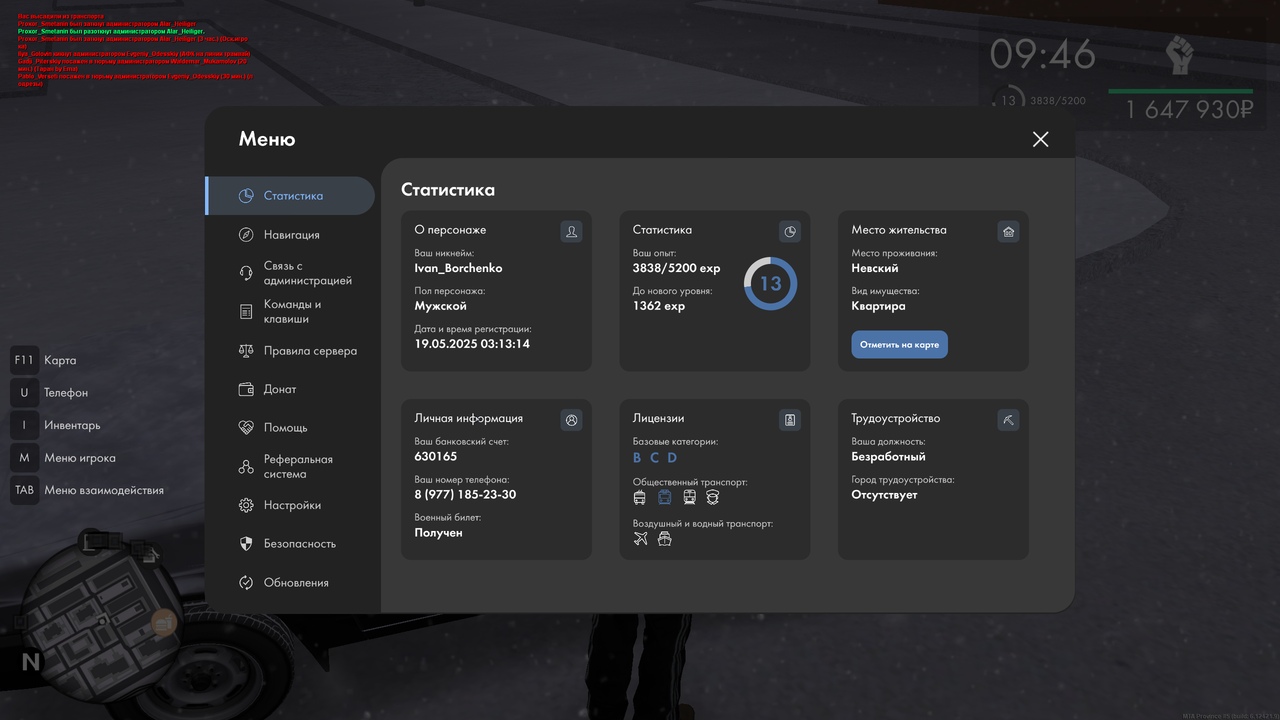Close the Меню window with X
Screen dimensions: 1280x720
tap(1040, 139)
